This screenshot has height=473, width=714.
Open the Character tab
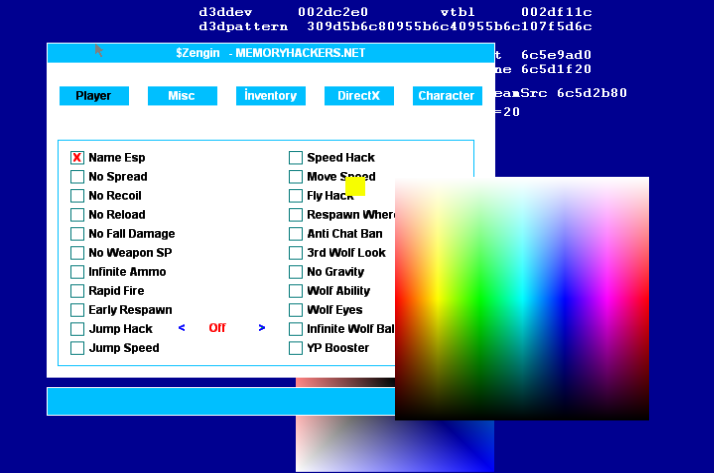pyautogui.click(x=447, y=96)
